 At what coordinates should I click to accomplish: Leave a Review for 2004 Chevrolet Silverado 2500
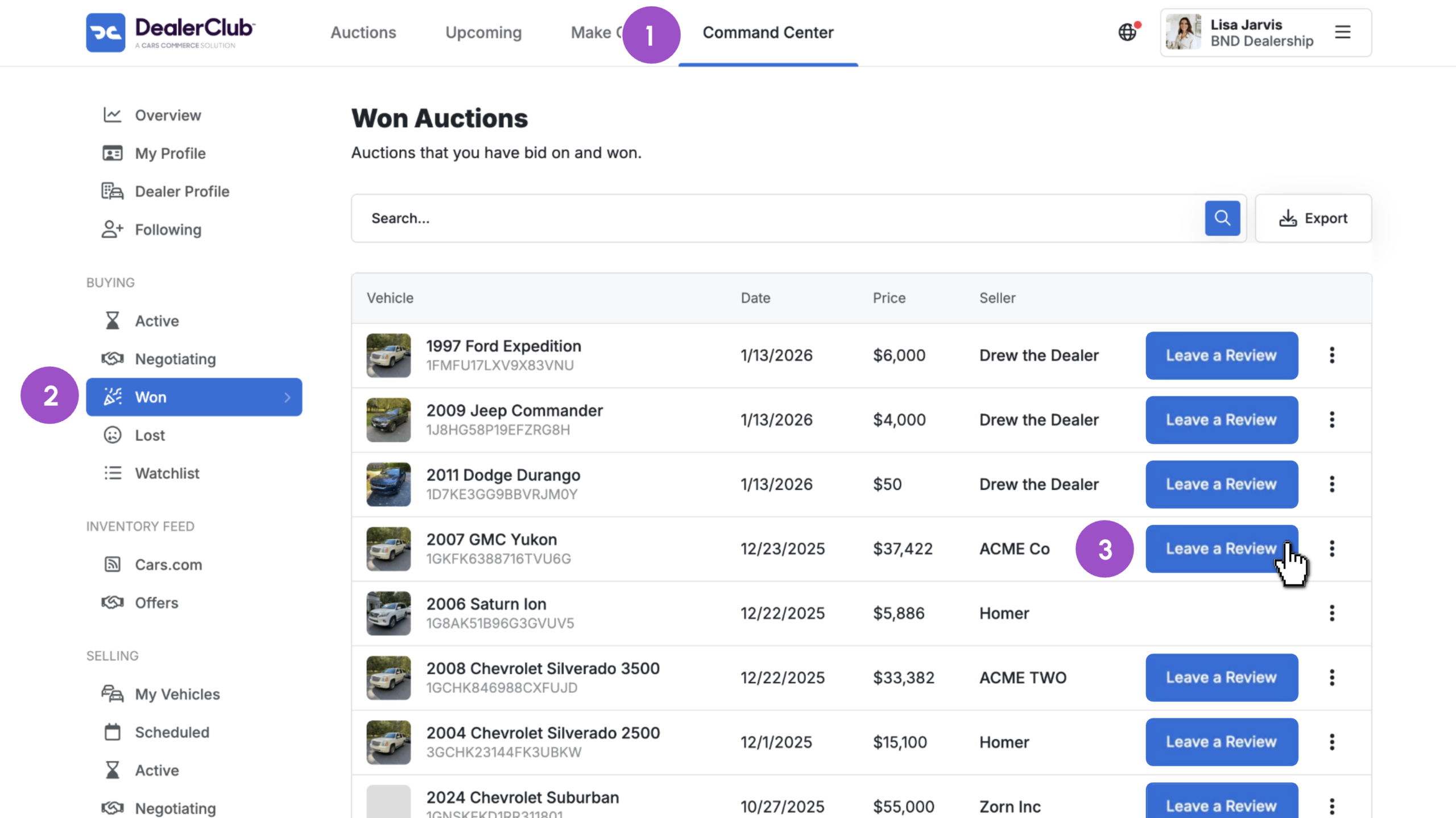(x=1222, y=742)
